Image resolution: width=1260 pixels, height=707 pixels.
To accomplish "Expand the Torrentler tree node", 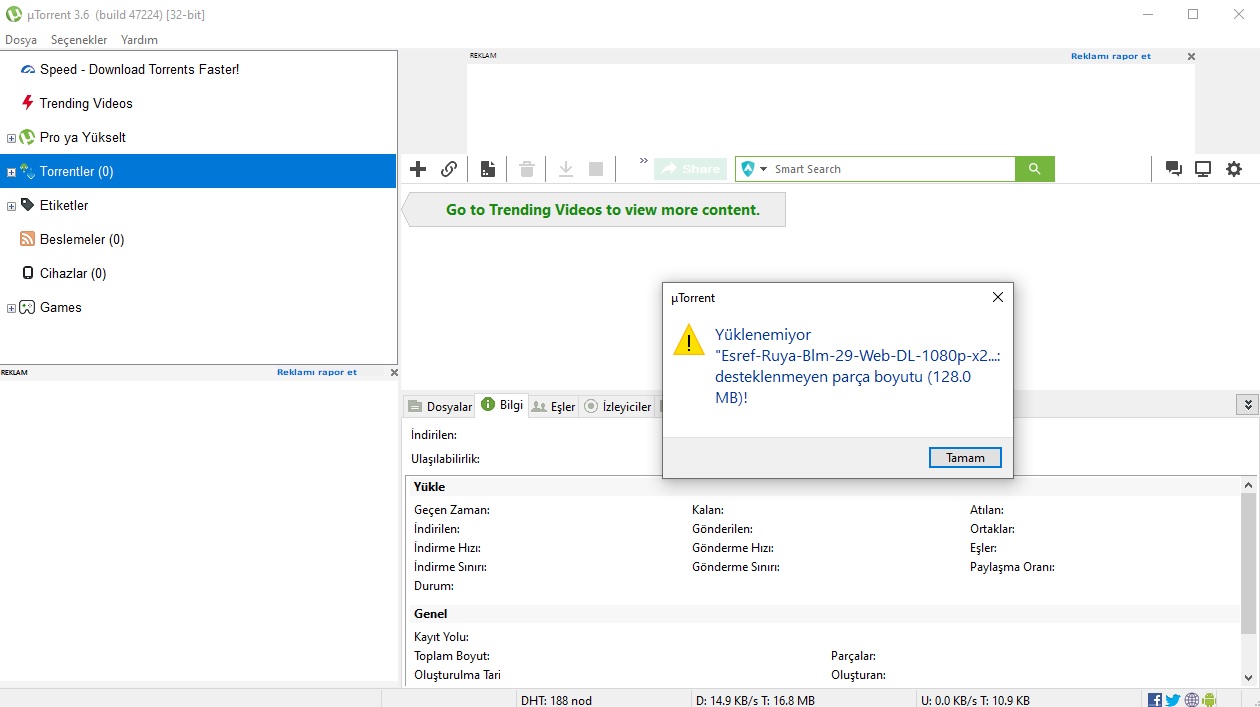I will pos(11,172).
